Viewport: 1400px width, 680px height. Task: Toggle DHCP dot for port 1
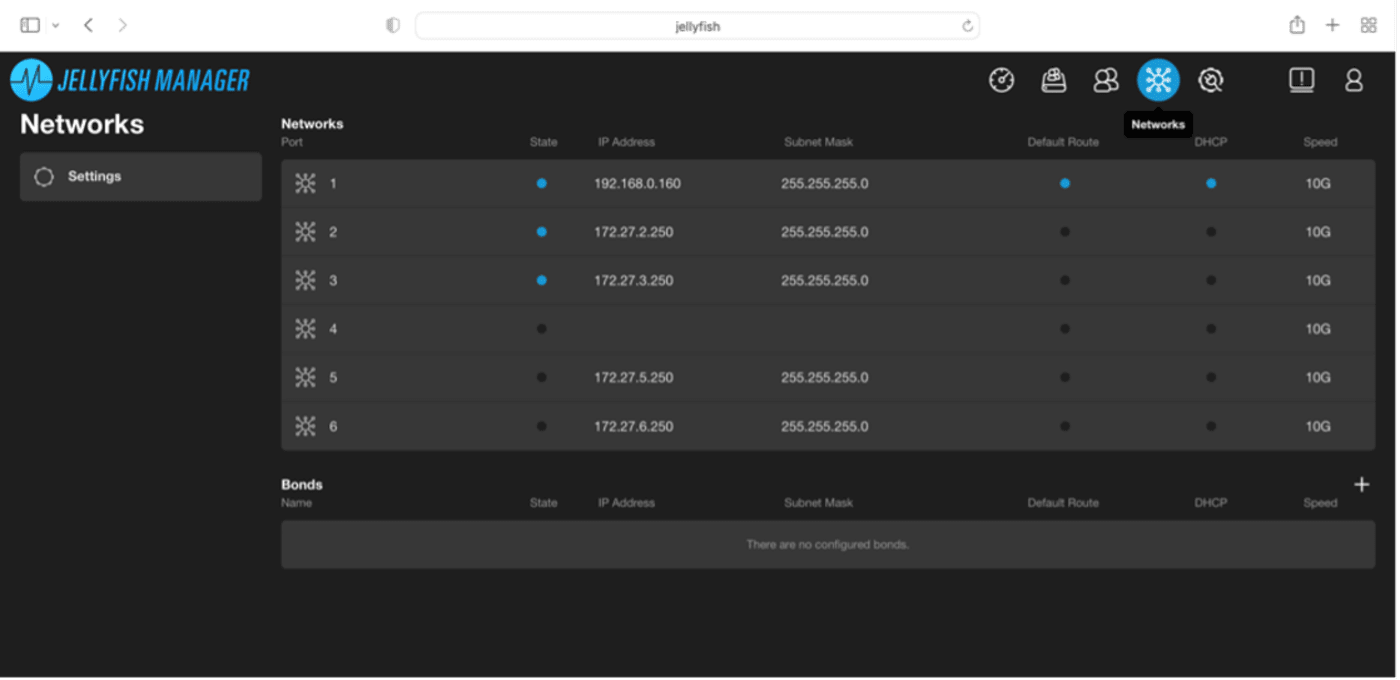(1211, 184)
